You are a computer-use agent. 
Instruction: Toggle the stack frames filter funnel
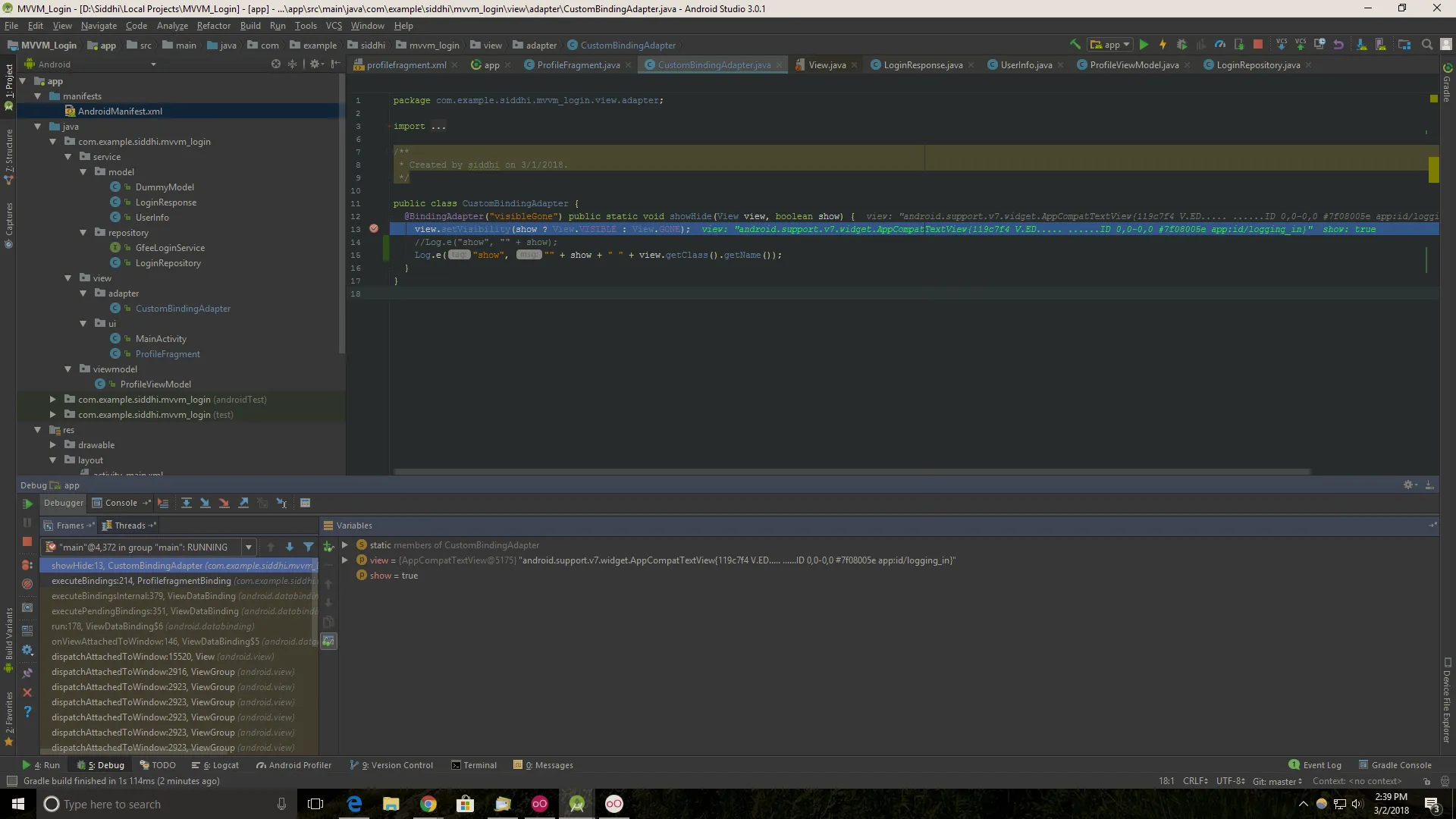coord(309,547)
